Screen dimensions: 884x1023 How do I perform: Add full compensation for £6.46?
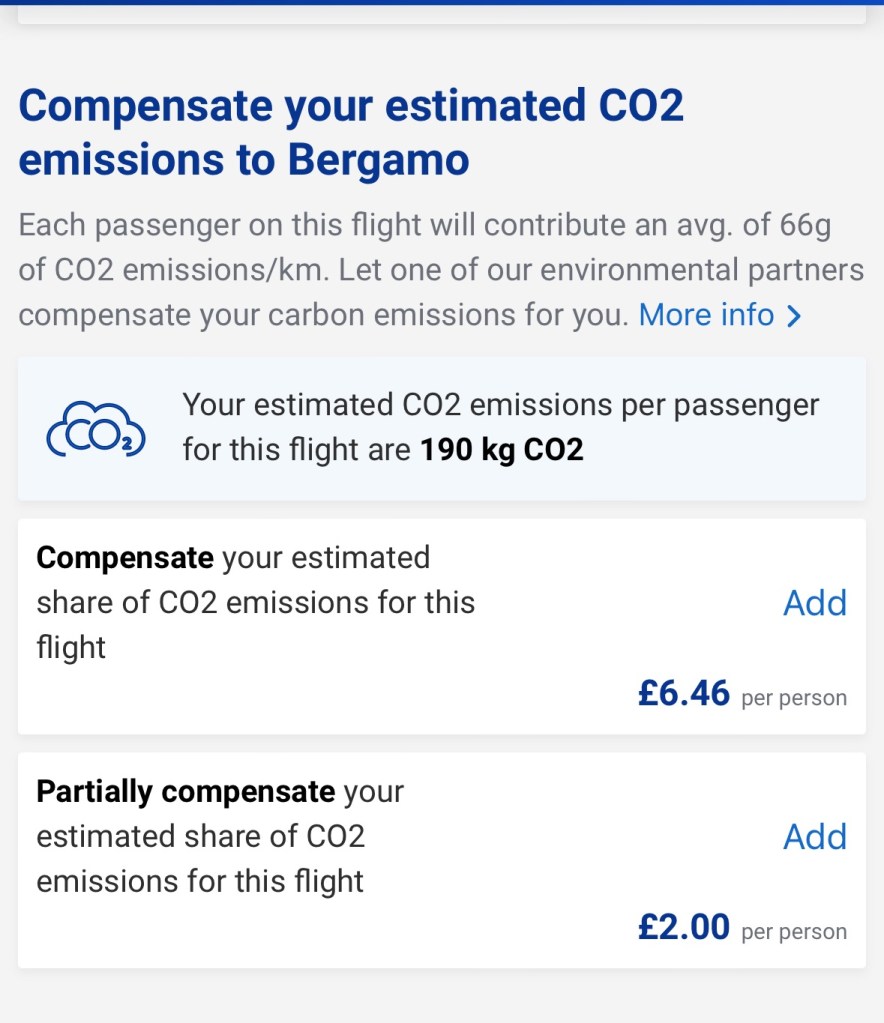814,603
